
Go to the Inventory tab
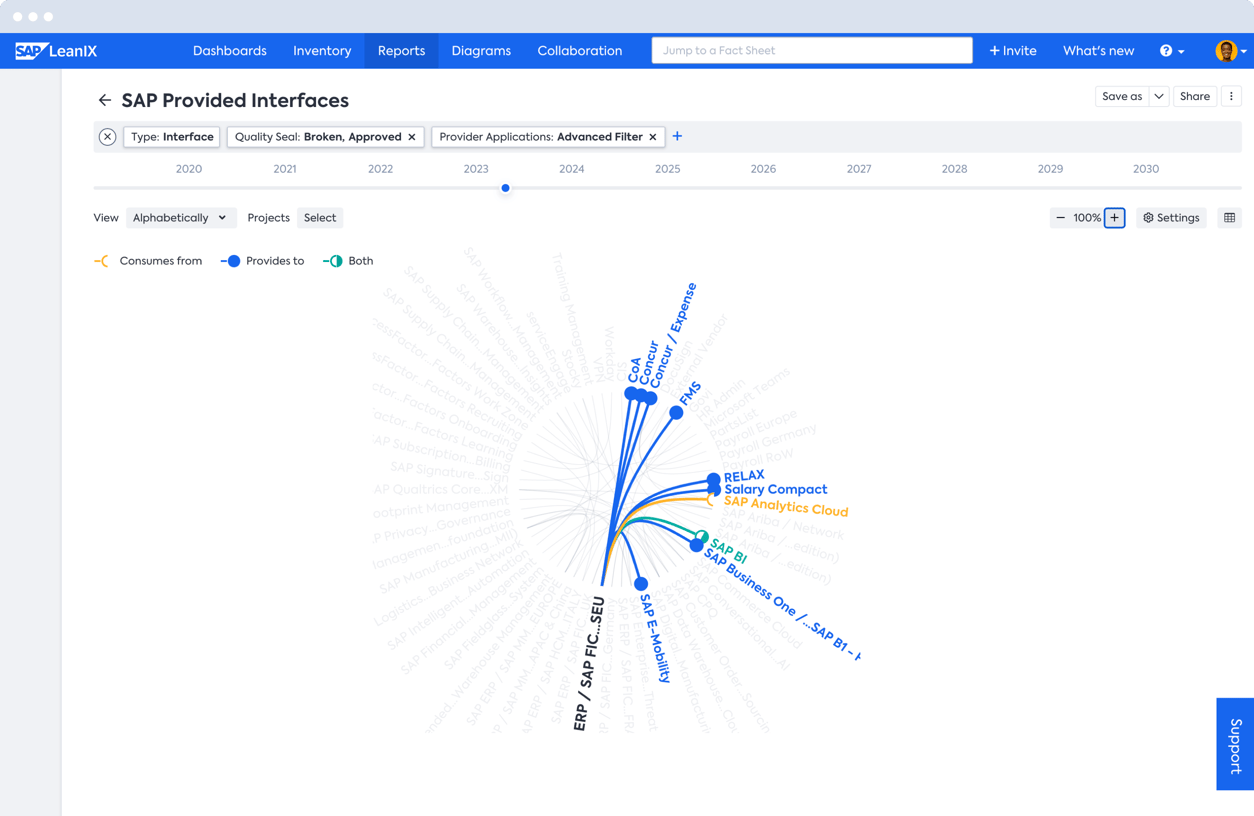point(322,51)
